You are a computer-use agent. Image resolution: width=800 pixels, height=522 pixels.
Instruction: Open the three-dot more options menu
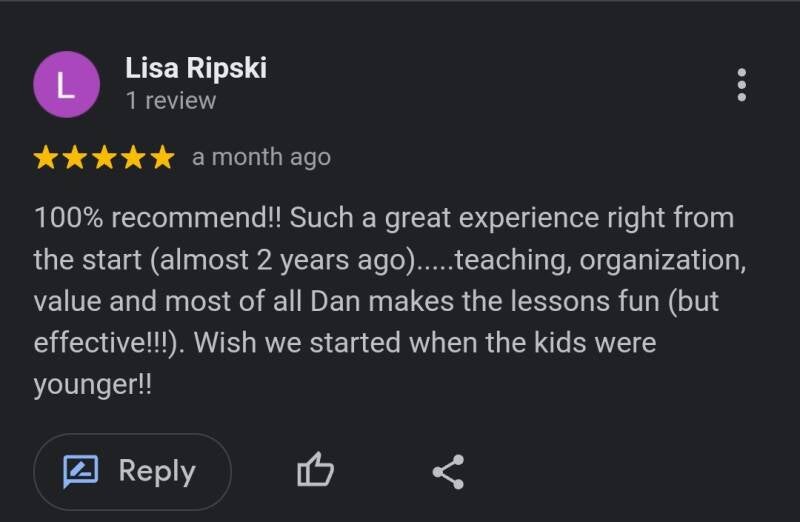click(741, 85)
